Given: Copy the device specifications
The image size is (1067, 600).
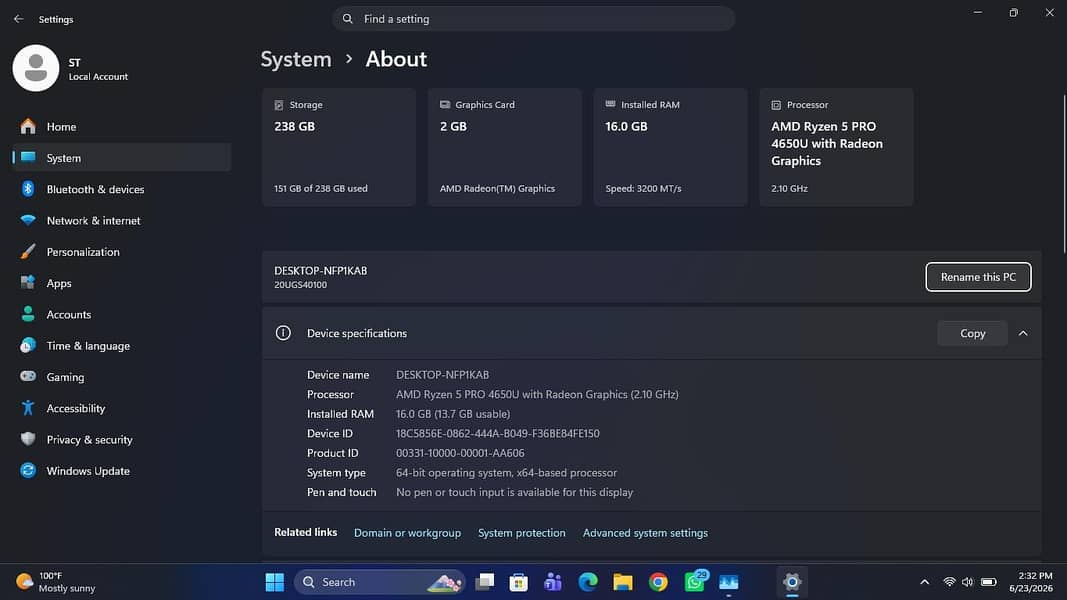Looking at the screenshot, I should coord(972,333).
